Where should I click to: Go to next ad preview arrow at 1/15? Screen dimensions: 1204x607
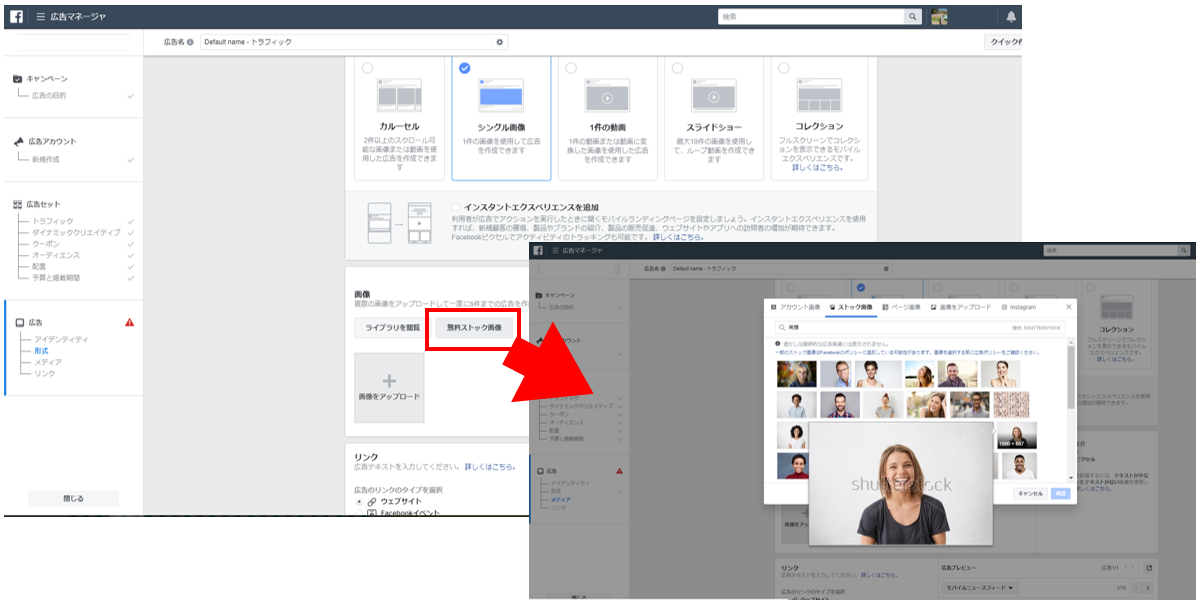pyautogui.click(x=1146, y=588)
